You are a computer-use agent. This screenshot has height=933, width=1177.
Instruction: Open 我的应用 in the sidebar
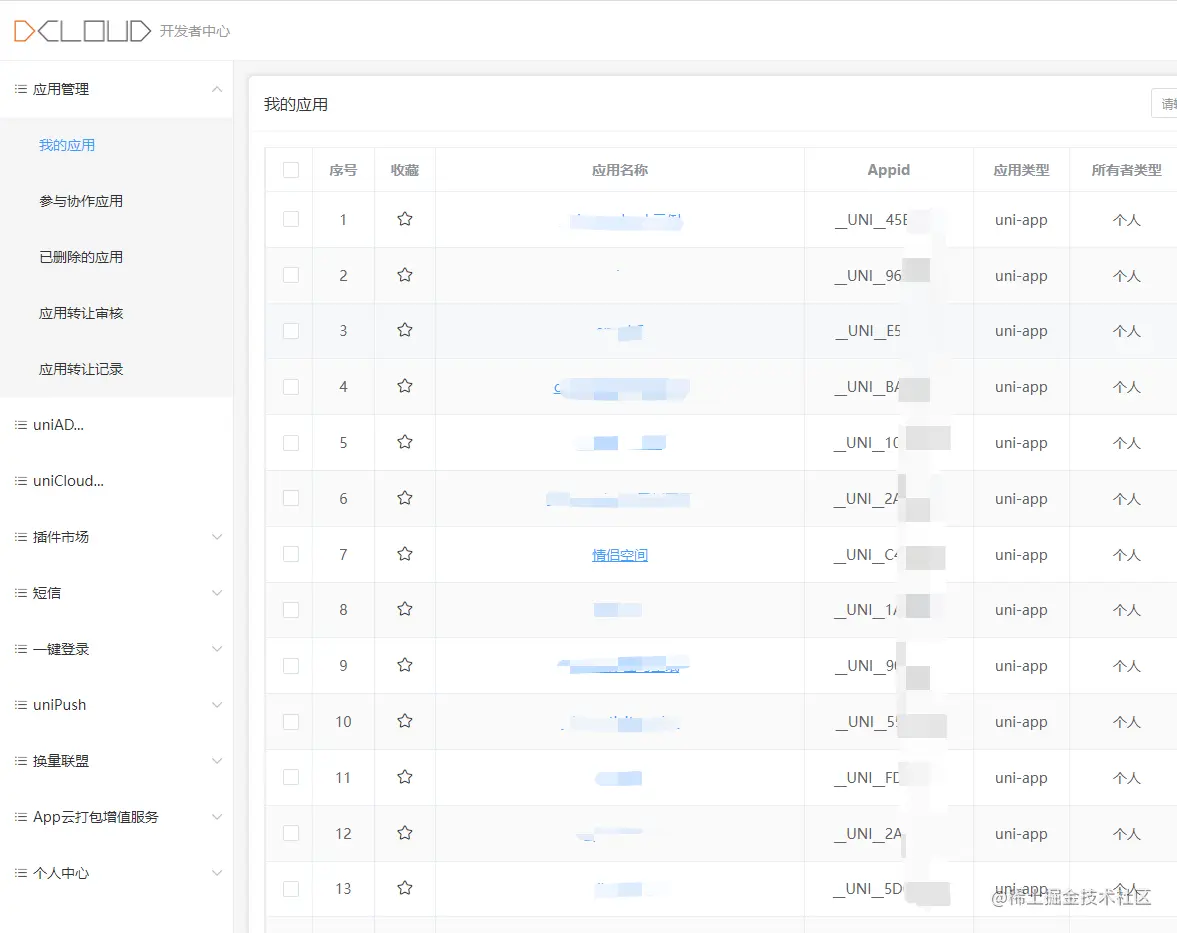pos(67,145)
